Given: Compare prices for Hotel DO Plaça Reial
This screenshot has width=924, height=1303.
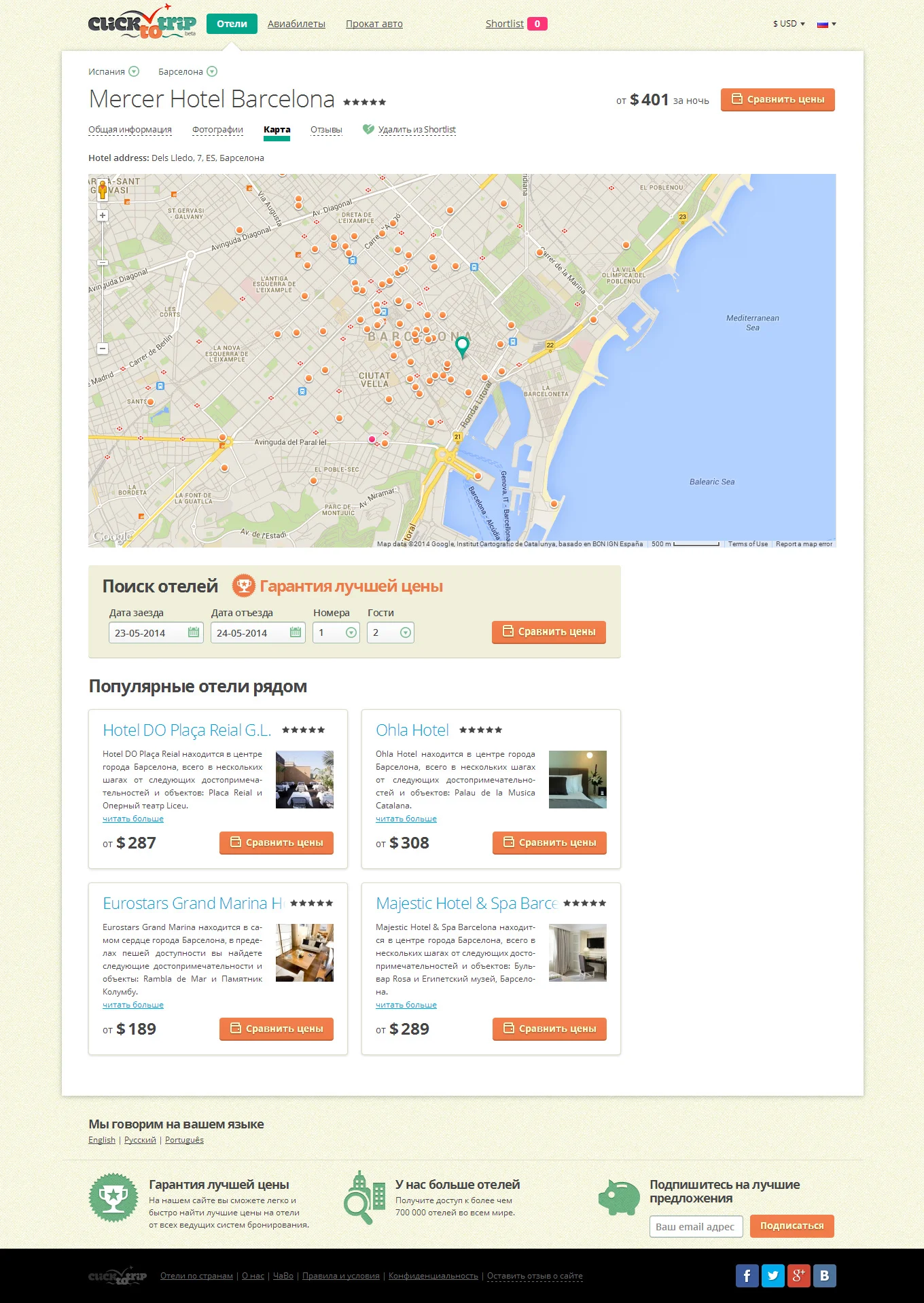Looking at the screenshot, I should click(x=277, y=842).
